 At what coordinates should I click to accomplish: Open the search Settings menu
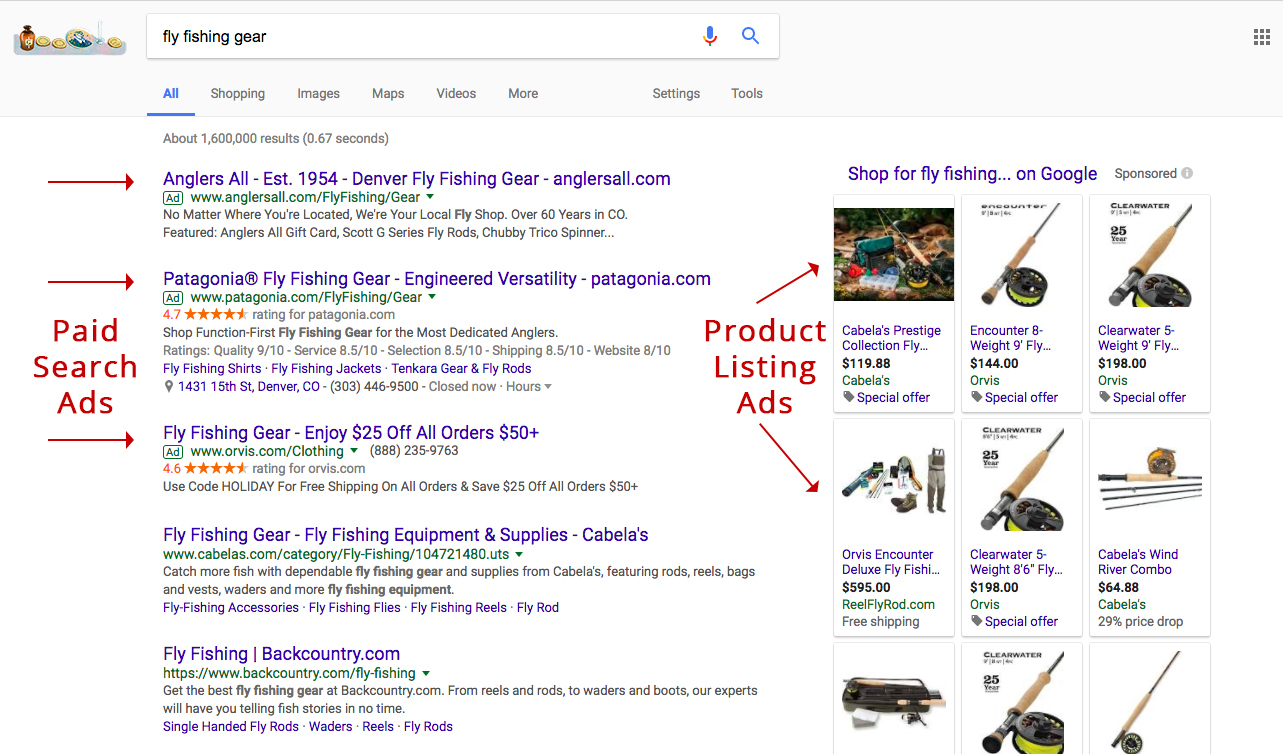[x=676, y=93]
